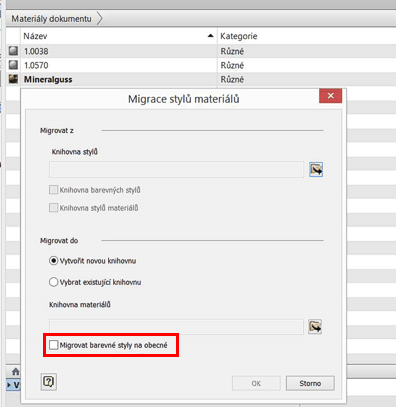The width and height of the screenshot is (396, 407).
Task: Toggle Knihovna barevných stylů checkbox
Action: click(x=53, y=190)
